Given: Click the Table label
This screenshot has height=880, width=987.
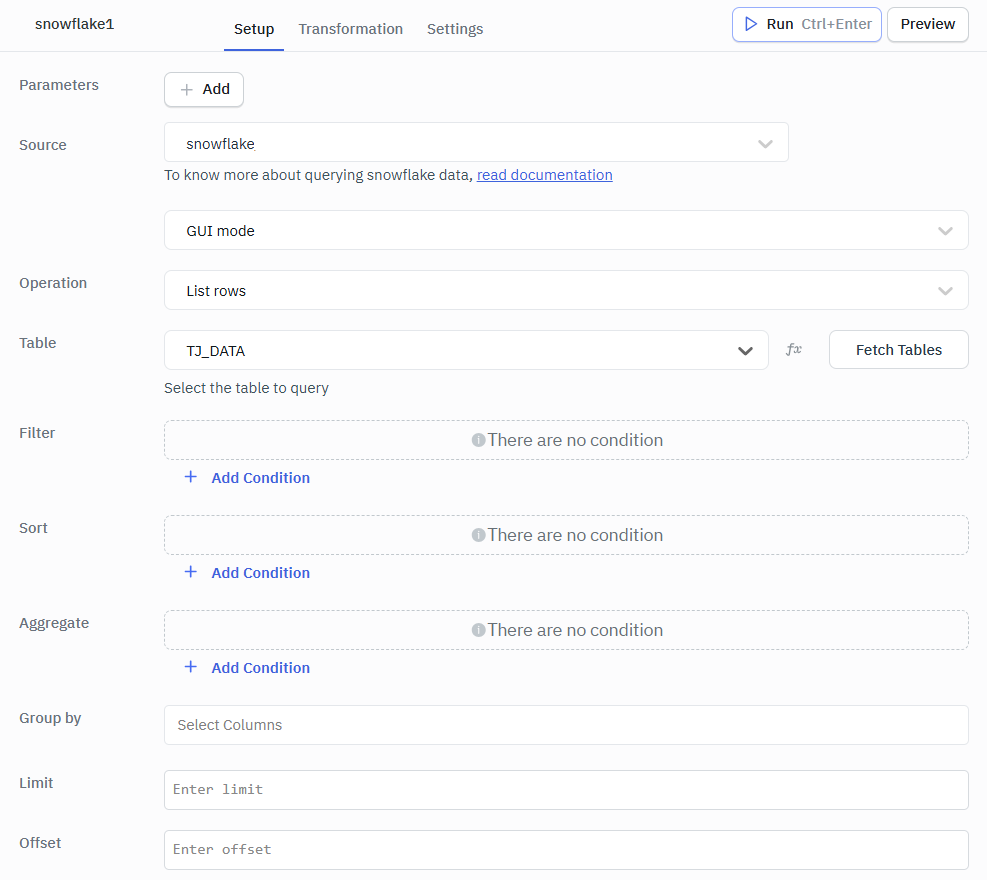Looking at the screenshot, I should click(37, 343).
